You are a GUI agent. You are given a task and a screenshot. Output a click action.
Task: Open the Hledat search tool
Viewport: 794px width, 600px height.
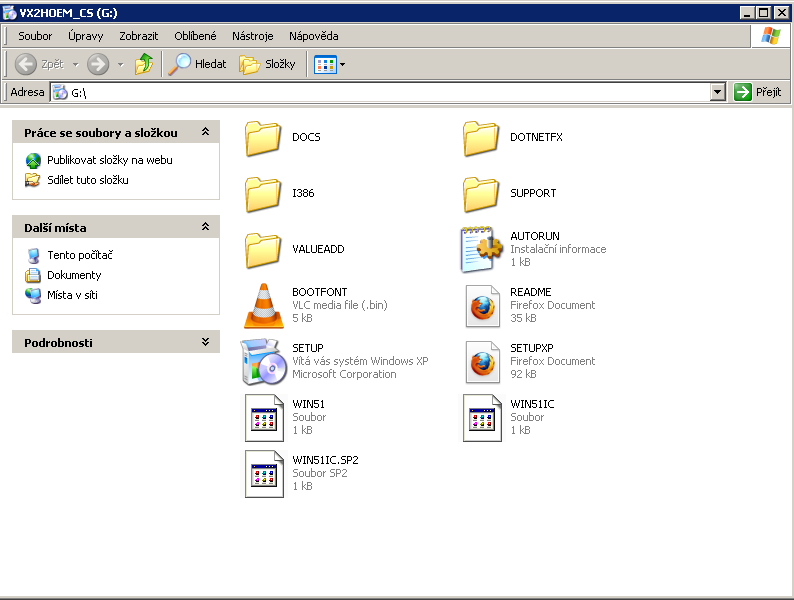[x=197, y=64]
